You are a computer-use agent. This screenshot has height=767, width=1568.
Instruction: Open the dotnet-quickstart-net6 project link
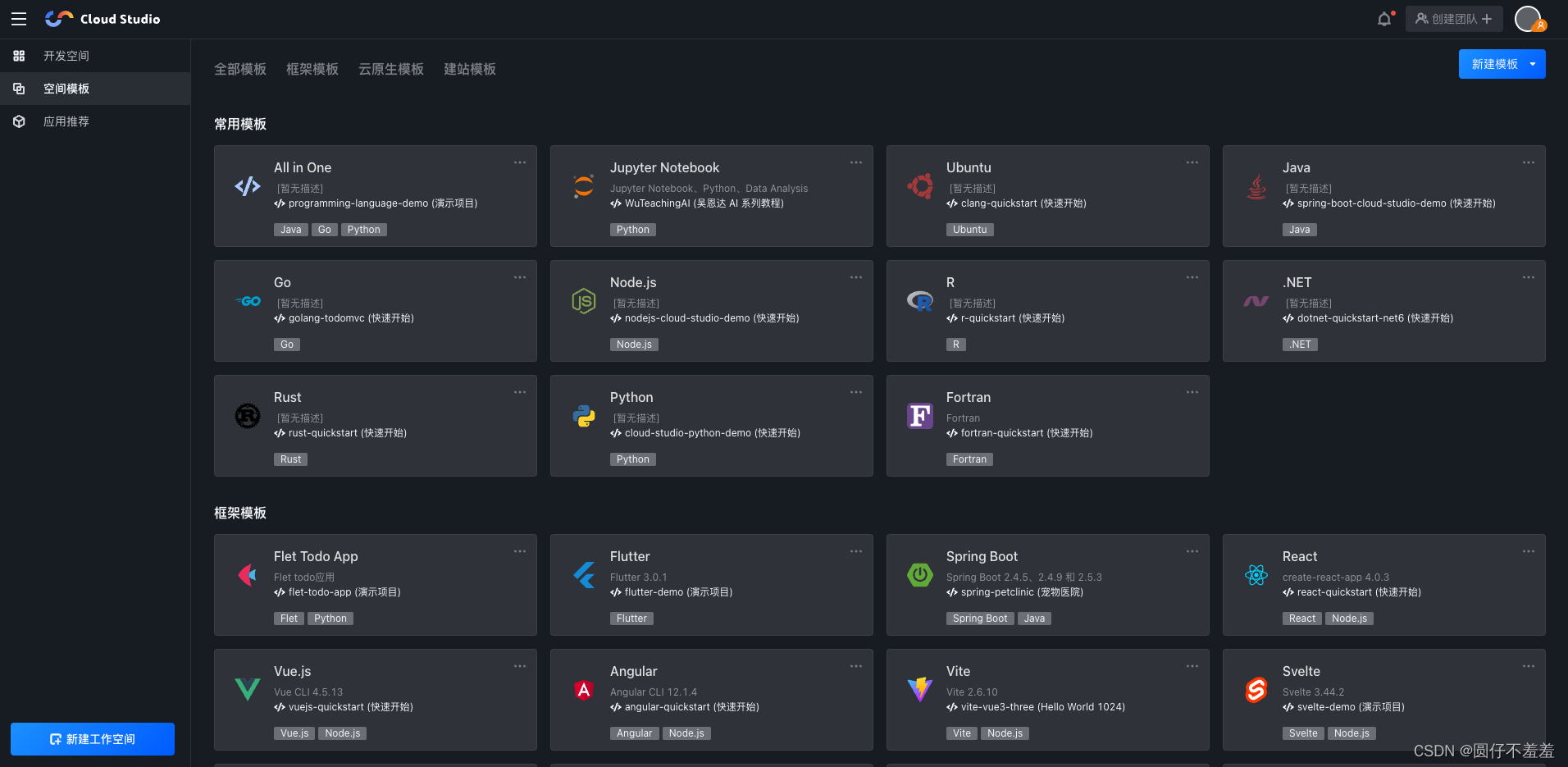tap(1368, 318)
